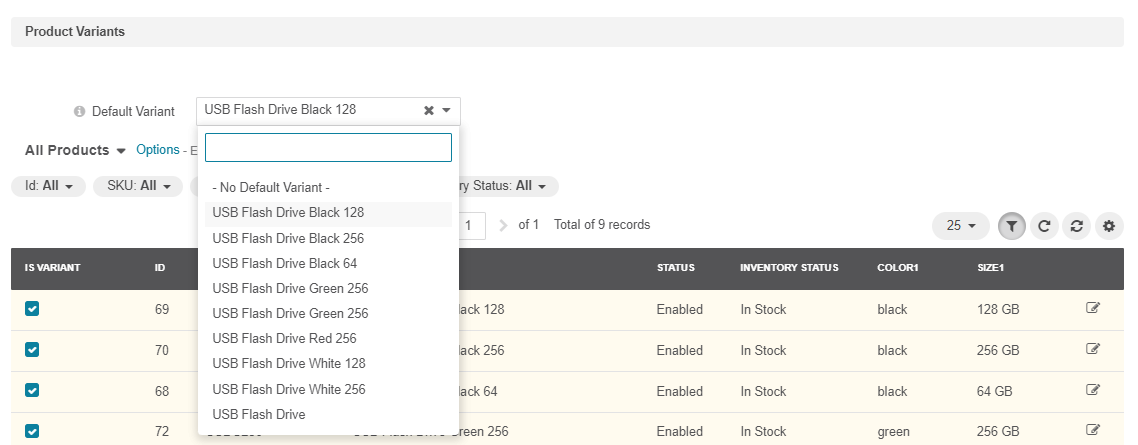Choose the No Default Variant option
Screen dimensions: 1138x445
click(271, 187)
